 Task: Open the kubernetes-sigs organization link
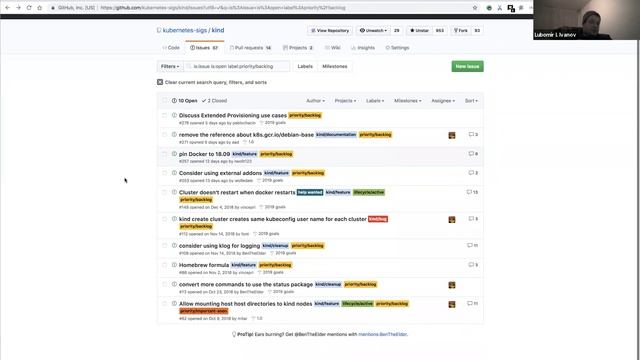[185, 30]
